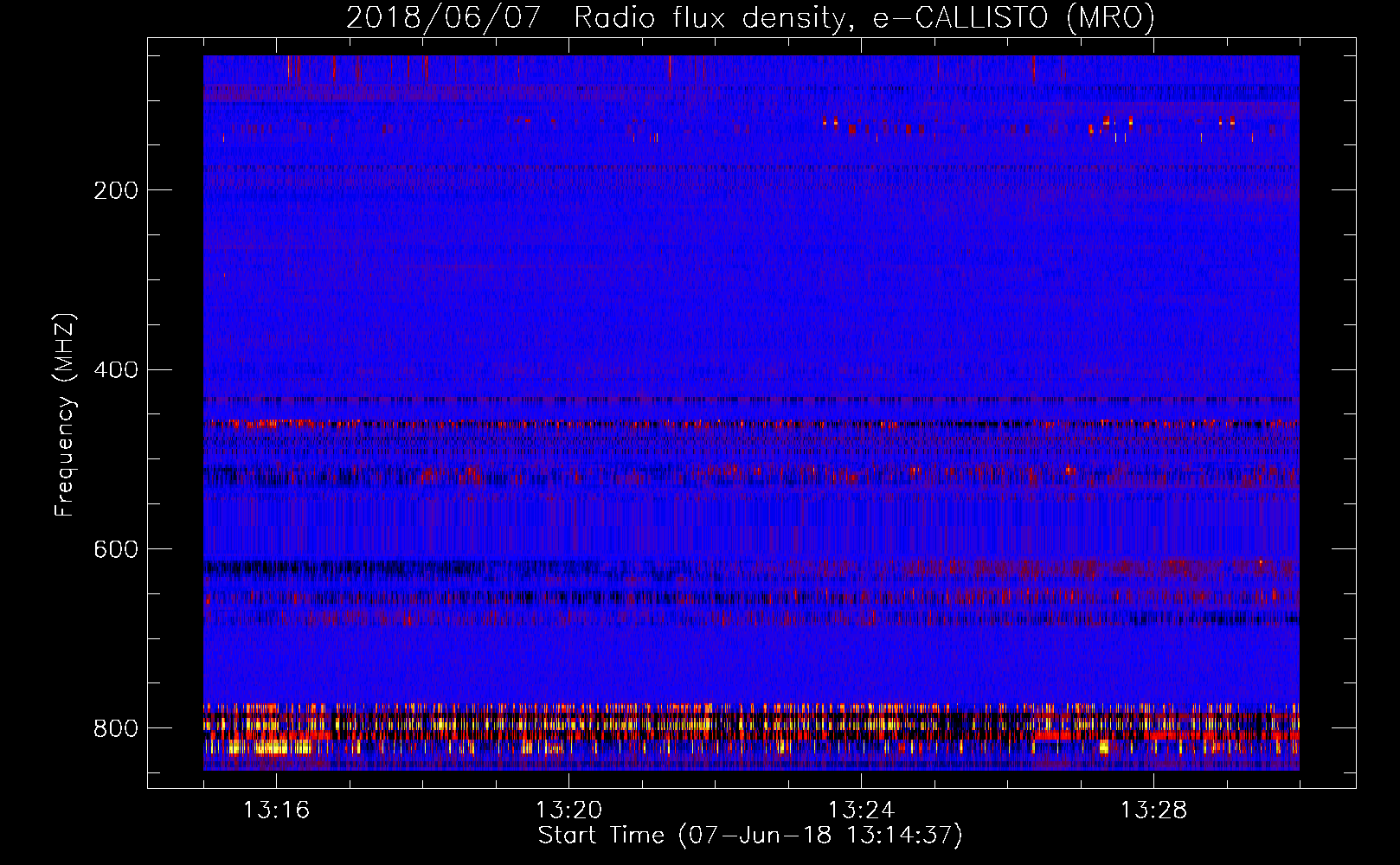The height and width of the screenshot is (865, 1400).
Task: Click the 400 frequency tick label
Action: click(x=116, y=370)
